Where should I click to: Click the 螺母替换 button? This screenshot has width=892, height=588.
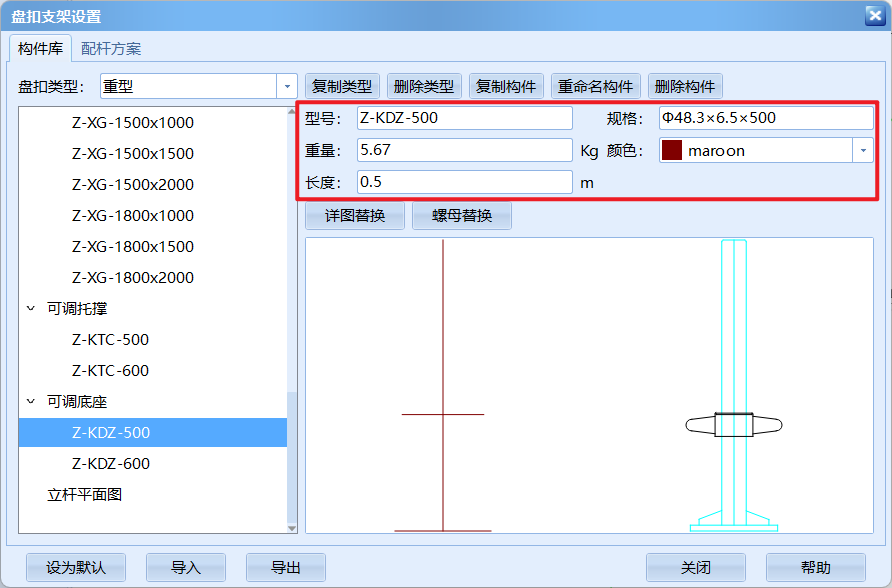click(461, 216)
